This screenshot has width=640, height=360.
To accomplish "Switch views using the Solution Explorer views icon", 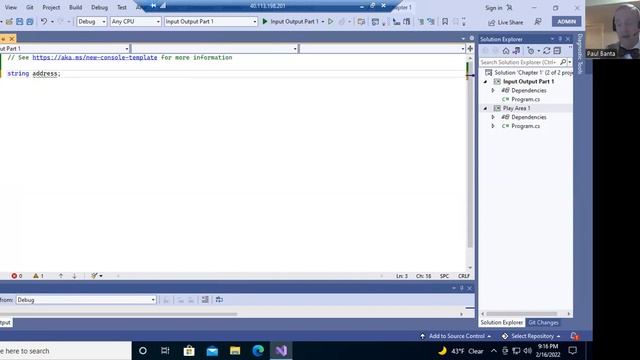I will click(x=516, y=51).
